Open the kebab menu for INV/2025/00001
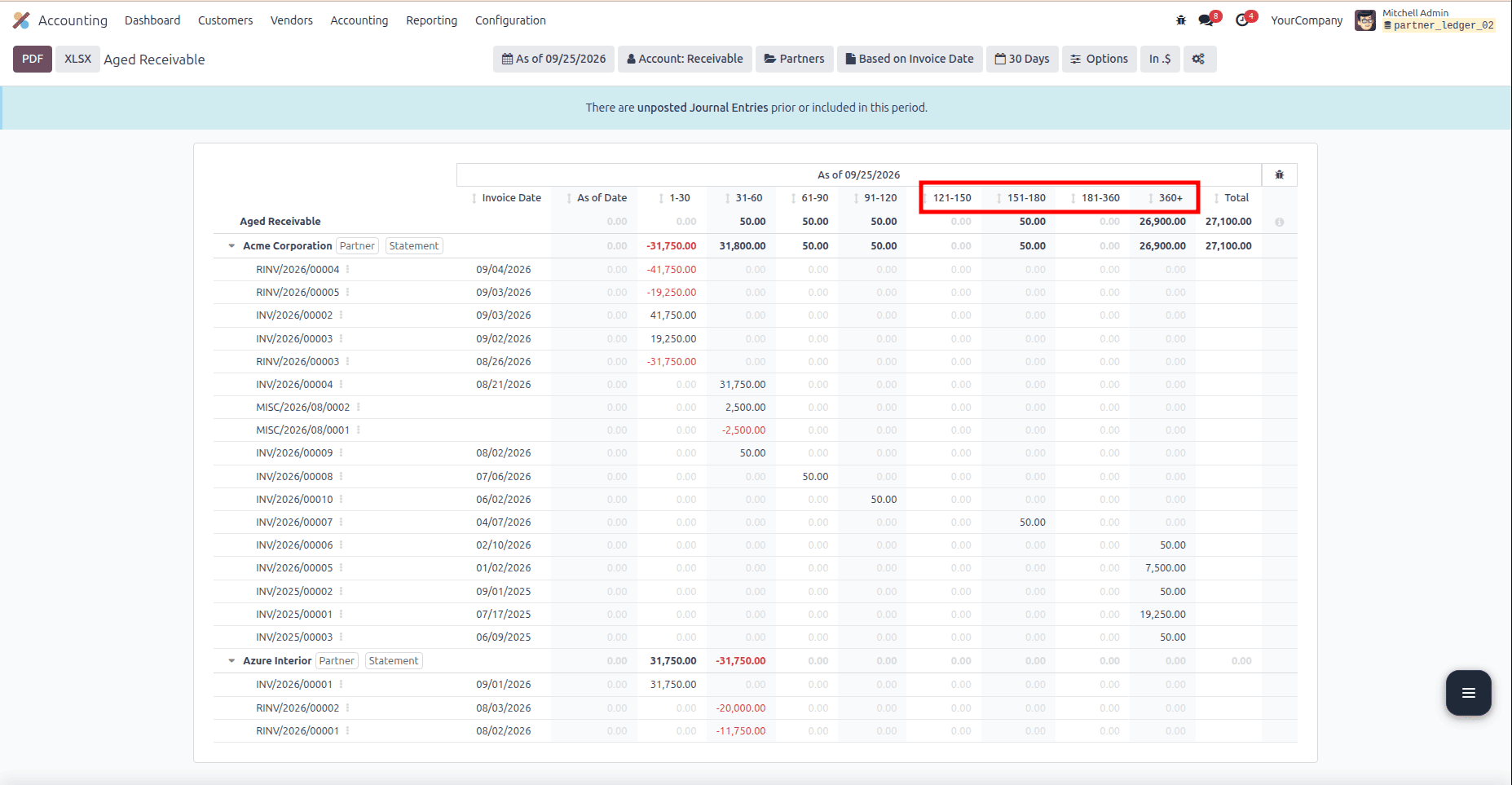 (x=342, y=614)
